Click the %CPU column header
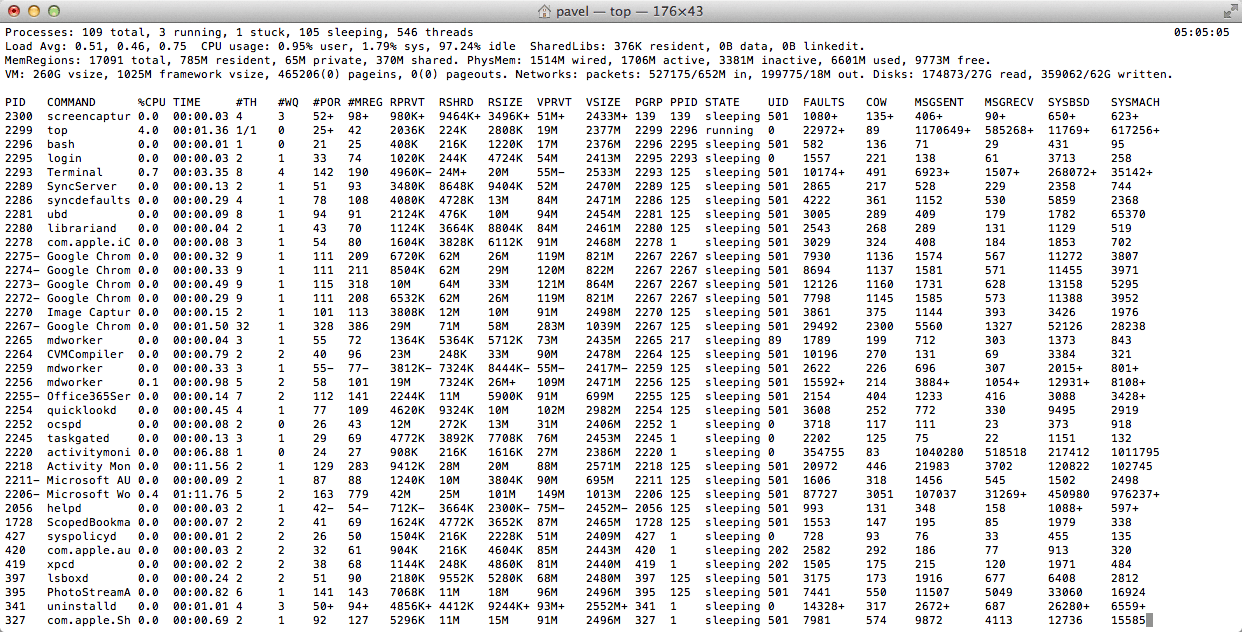The height and width of the screenshot is (632, 1242). pyautogui.click(x=152, y=102)
